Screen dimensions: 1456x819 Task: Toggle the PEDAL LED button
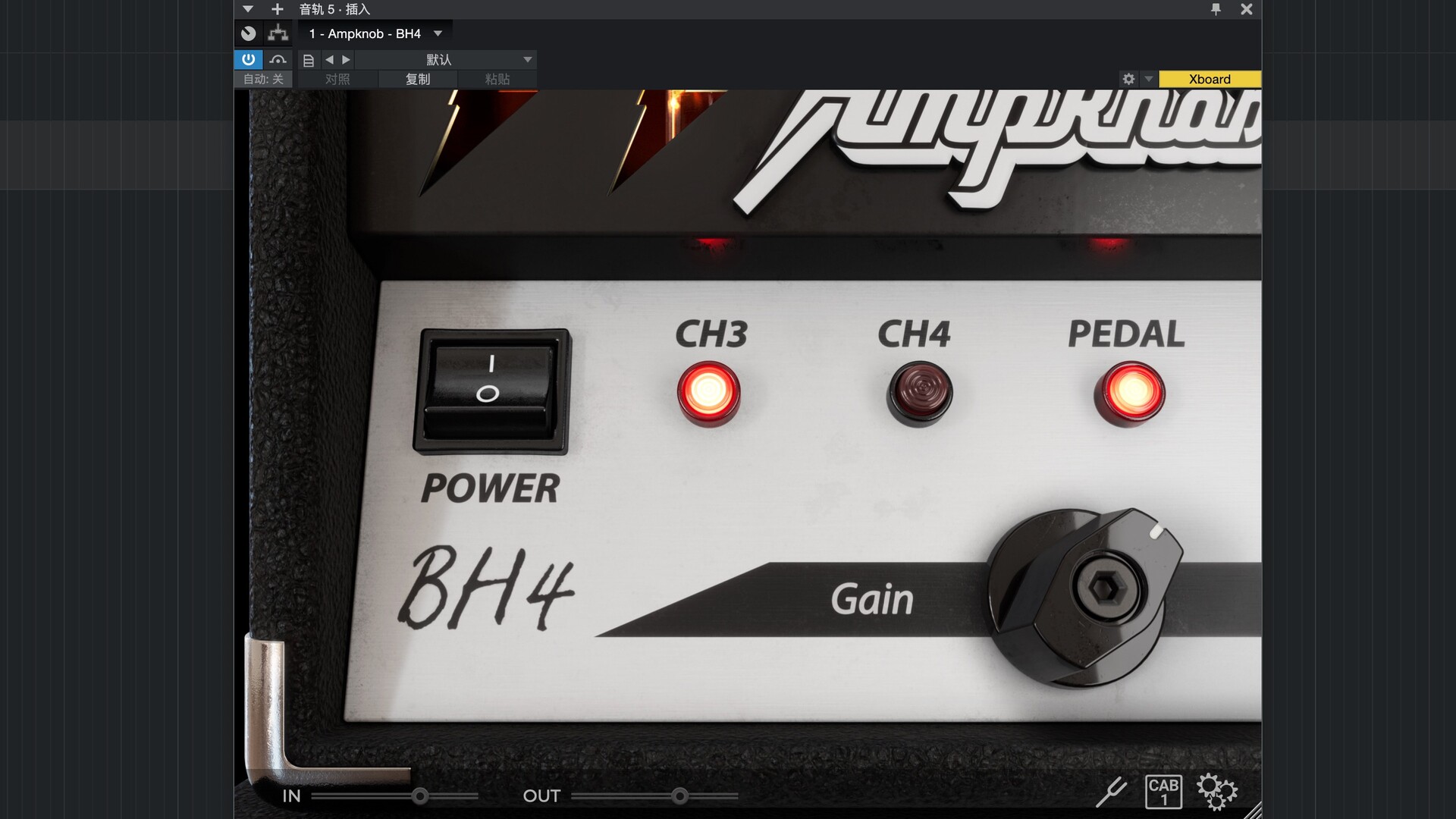coord(1129,392)
